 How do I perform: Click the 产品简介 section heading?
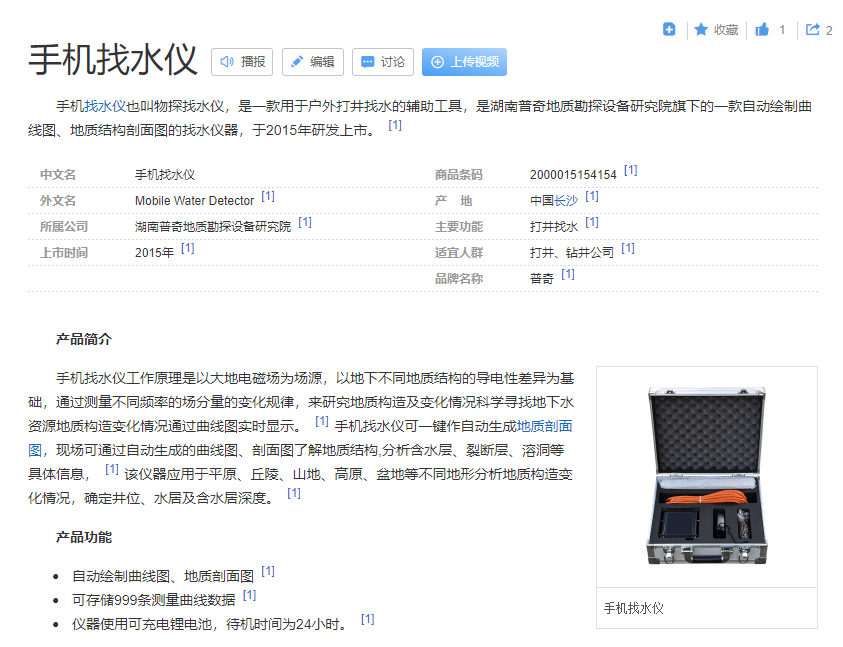[x=84, y=339]
